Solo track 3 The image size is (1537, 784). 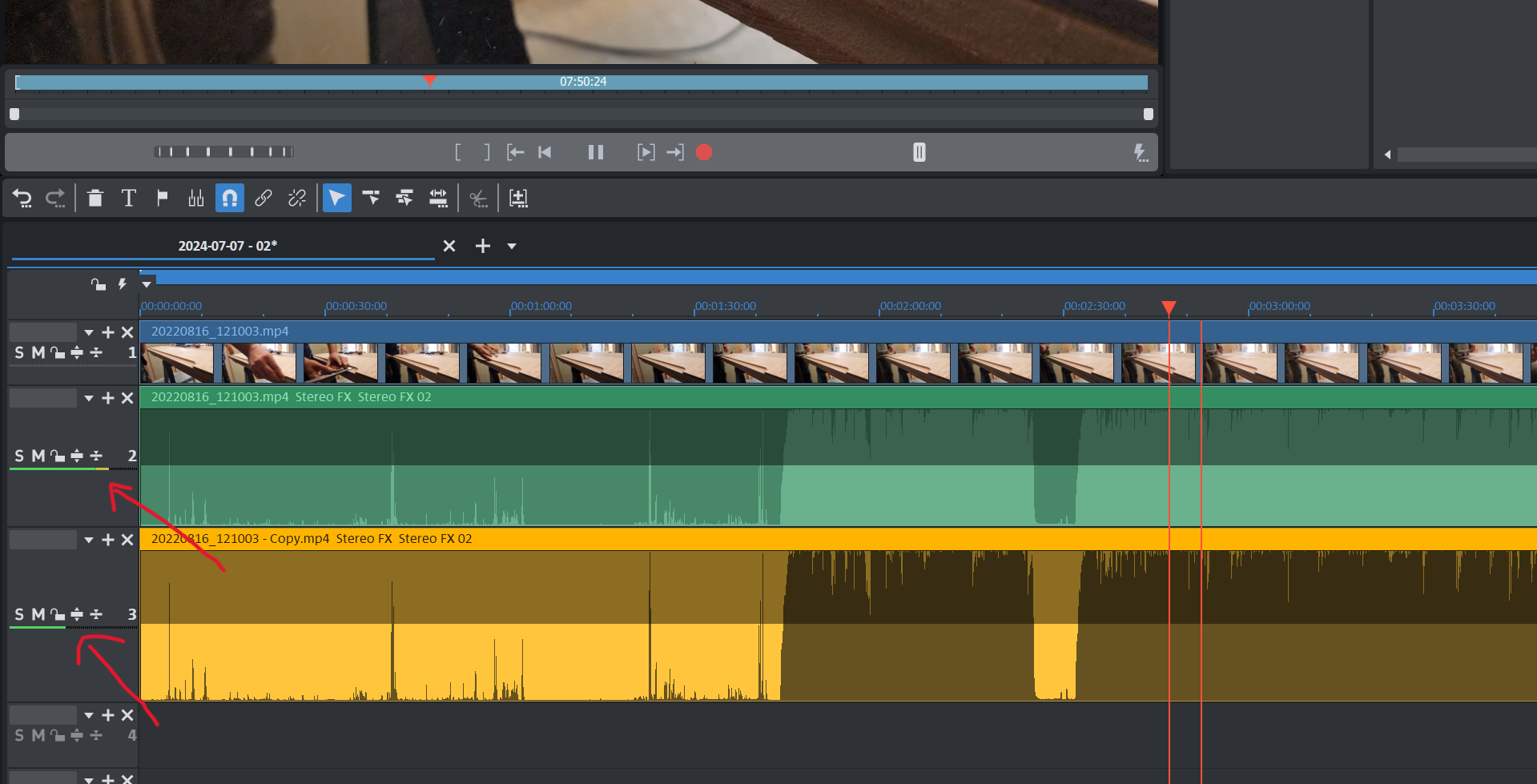(19, 614)
